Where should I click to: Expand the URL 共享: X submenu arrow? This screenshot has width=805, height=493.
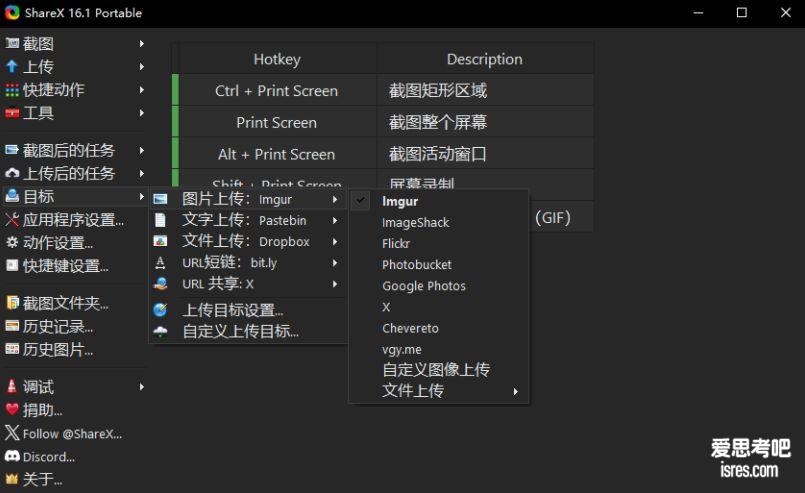click(335, 283)
